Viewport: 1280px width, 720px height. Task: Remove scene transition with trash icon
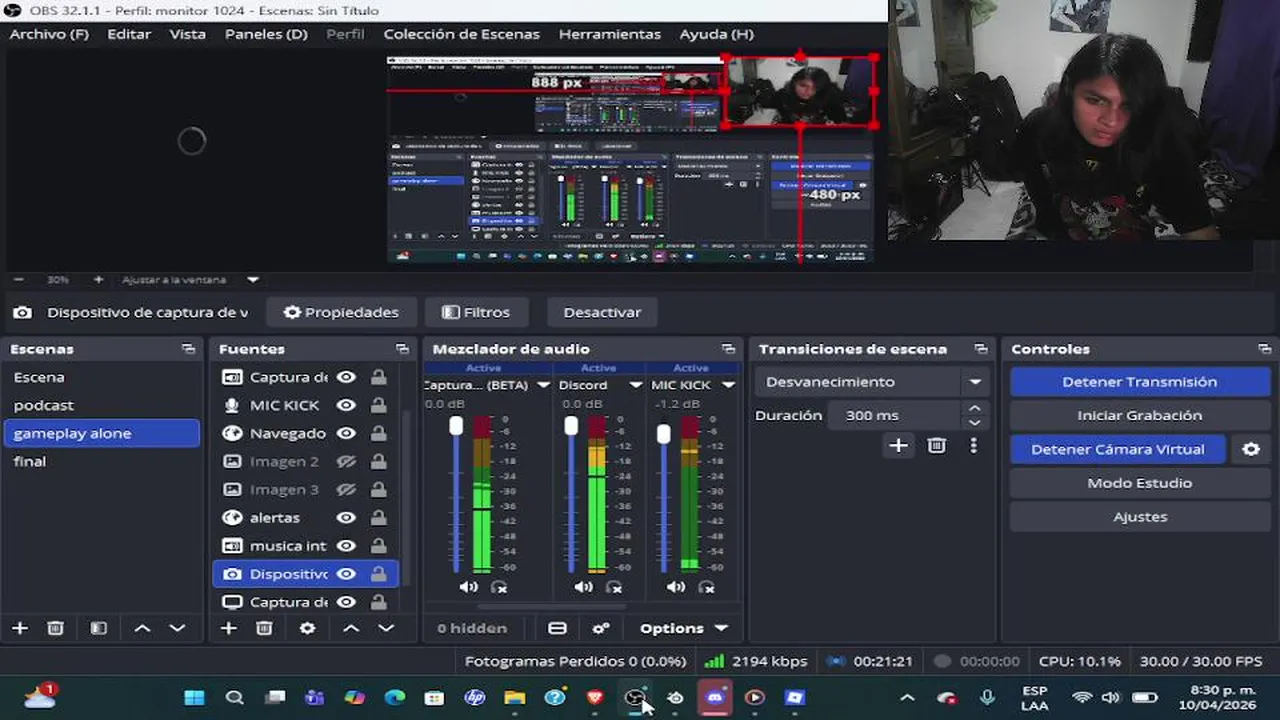click(x=936, y=446)
